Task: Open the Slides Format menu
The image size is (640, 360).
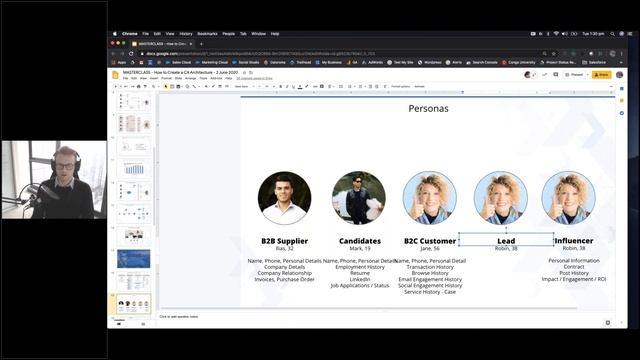Action: point(166,78)
